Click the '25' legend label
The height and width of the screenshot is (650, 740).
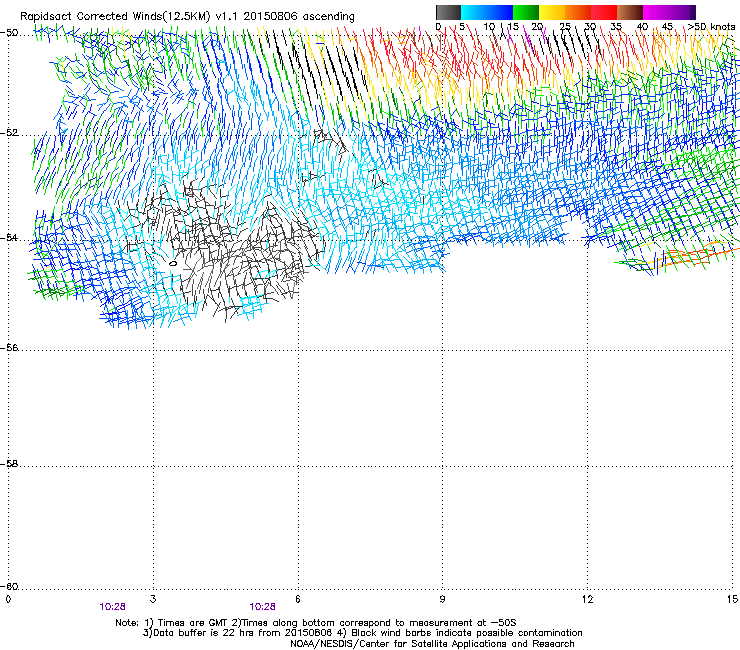[x=565, y=27]
